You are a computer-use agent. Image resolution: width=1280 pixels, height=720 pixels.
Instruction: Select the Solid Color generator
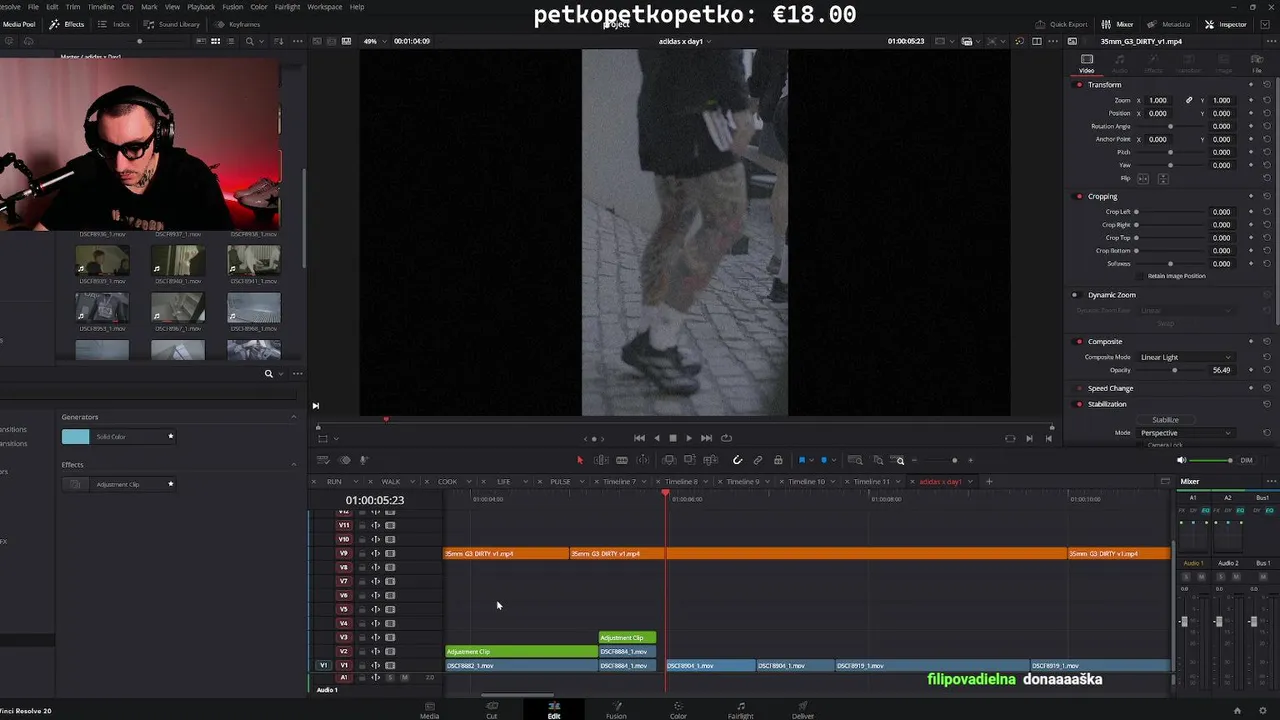tap(118, 437)
